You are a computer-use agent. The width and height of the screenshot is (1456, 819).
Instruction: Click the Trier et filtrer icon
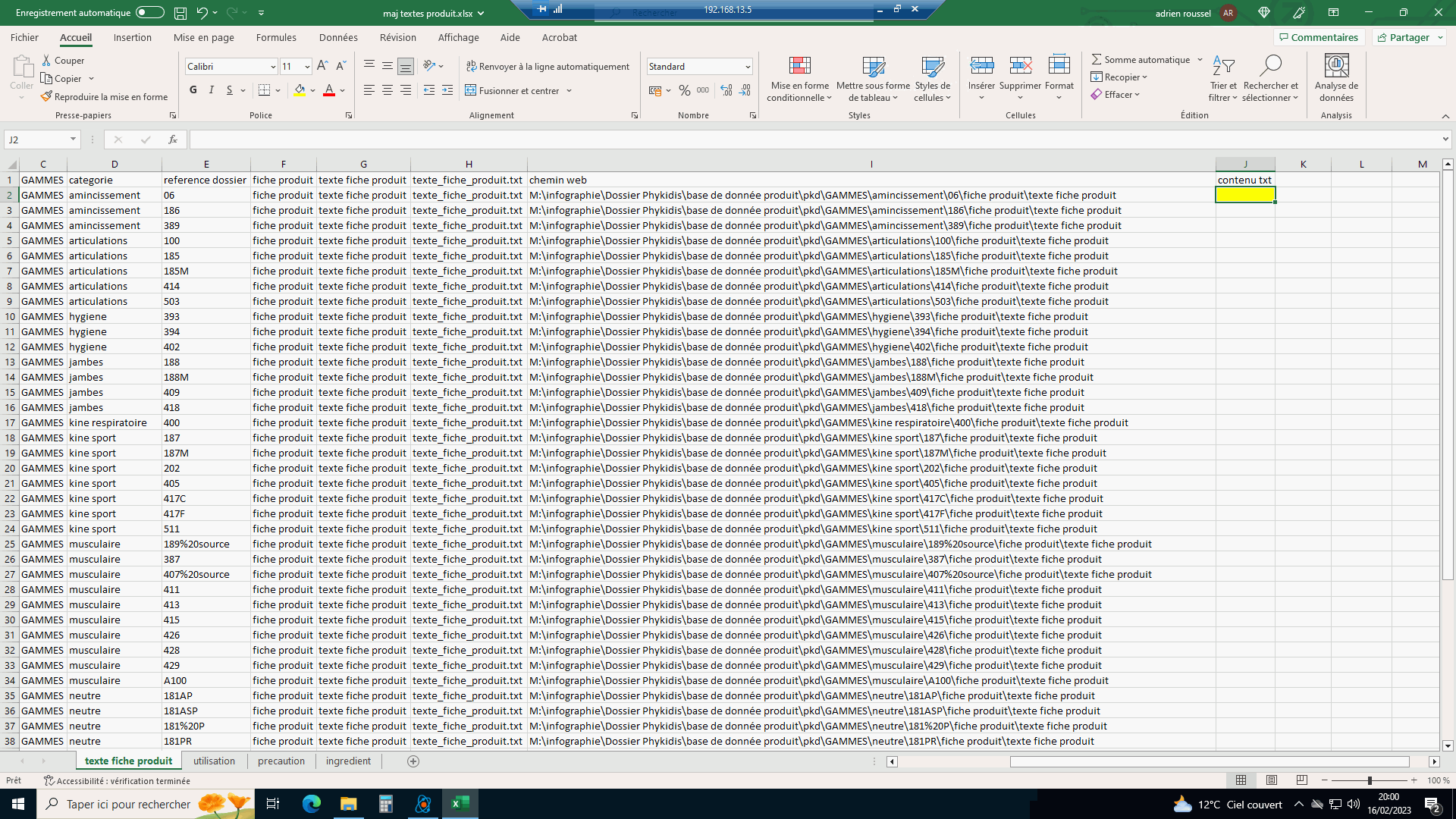pyautogui.click(x=1223, y=66)
